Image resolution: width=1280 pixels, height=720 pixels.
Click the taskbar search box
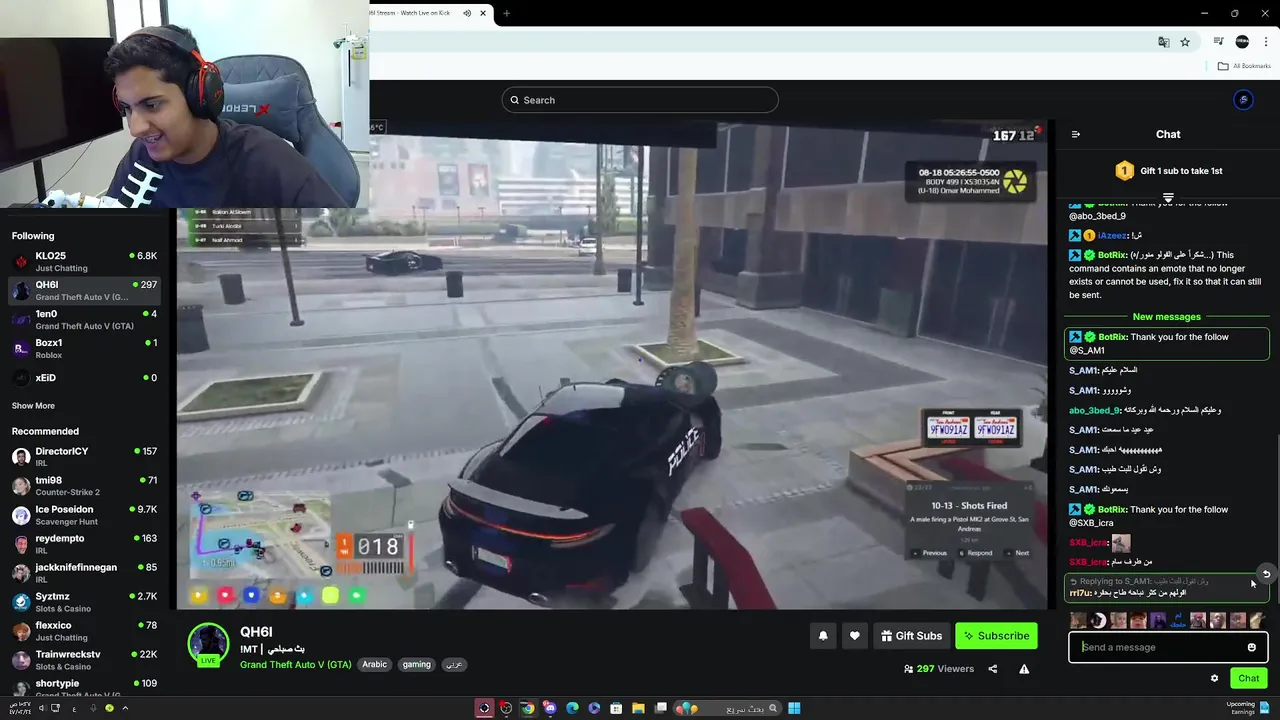[728, 708]
